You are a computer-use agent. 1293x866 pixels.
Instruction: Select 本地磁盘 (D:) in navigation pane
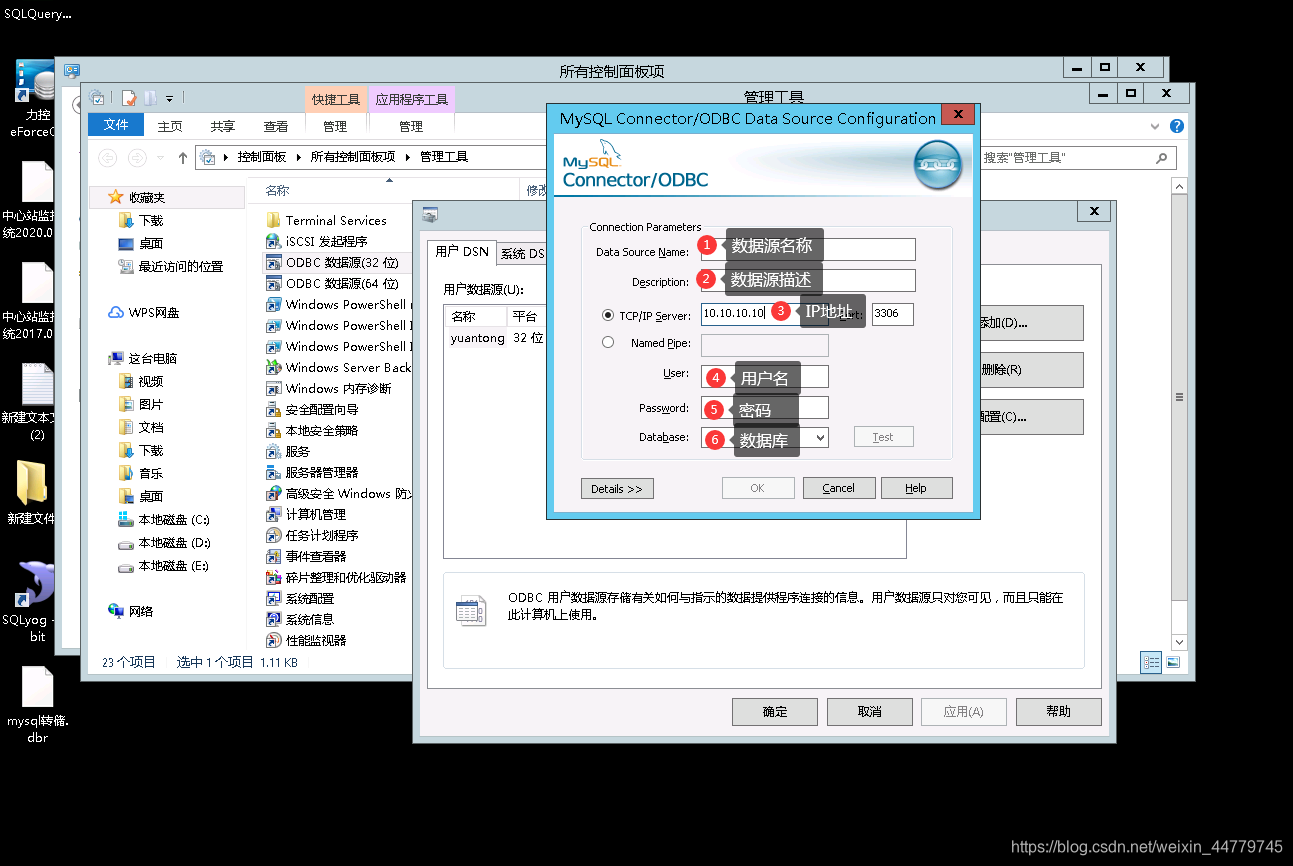click(164, 542)
